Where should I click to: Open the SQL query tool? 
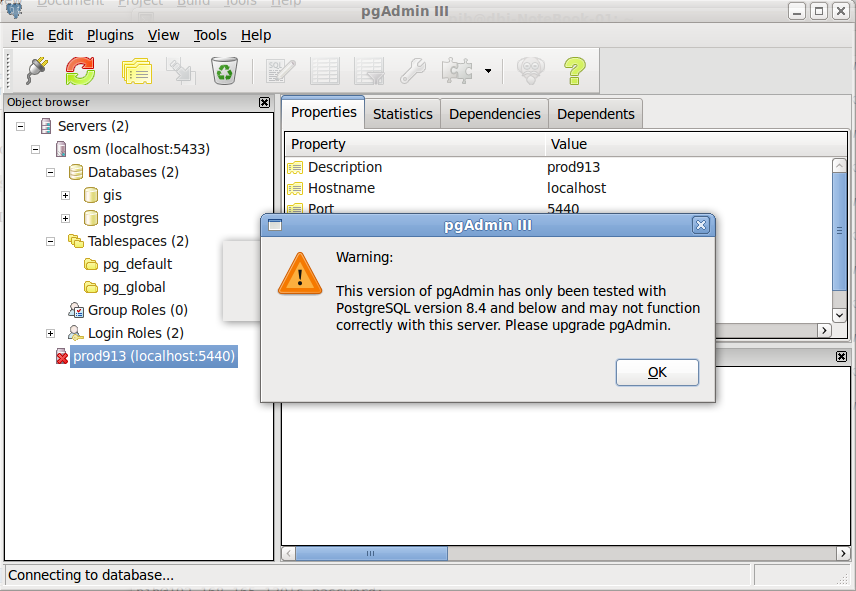(281, 71)
